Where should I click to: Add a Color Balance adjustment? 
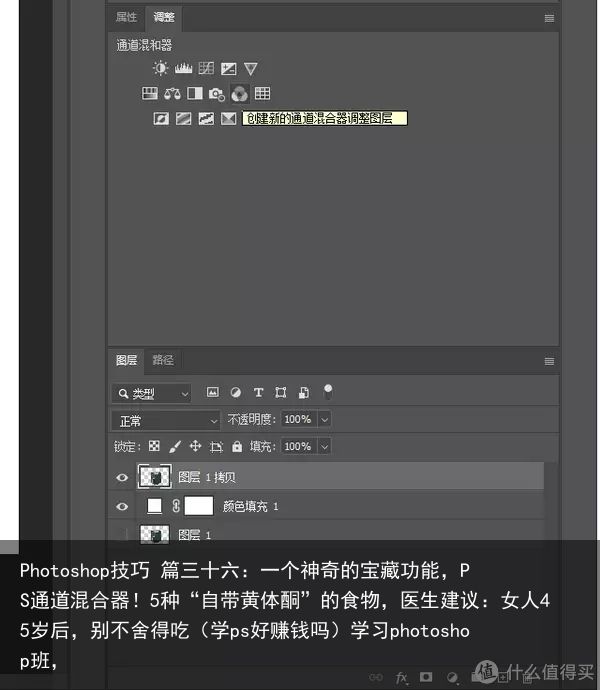point(172,93)
